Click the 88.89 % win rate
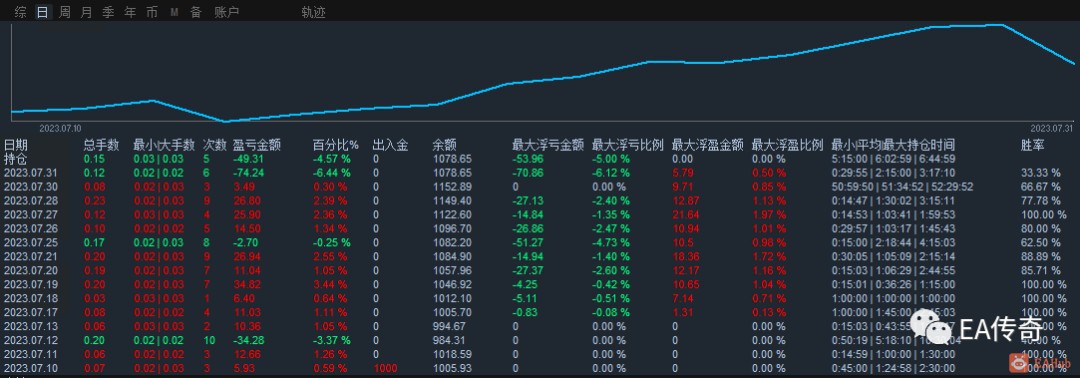 click(x=1041, y=257)
